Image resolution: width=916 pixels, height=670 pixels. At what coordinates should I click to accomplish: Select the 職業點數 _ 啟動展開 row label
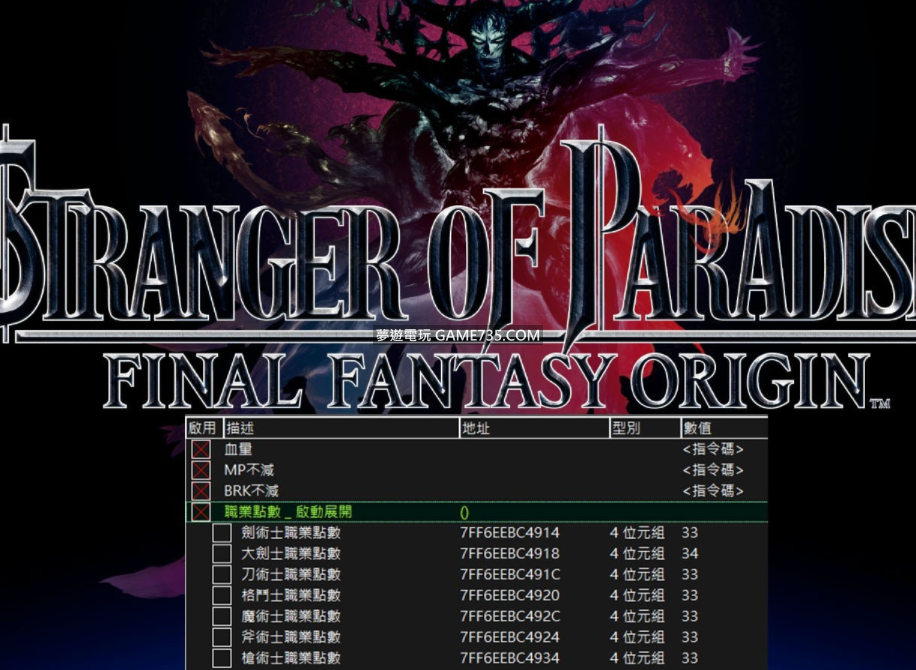pos(288,512)
